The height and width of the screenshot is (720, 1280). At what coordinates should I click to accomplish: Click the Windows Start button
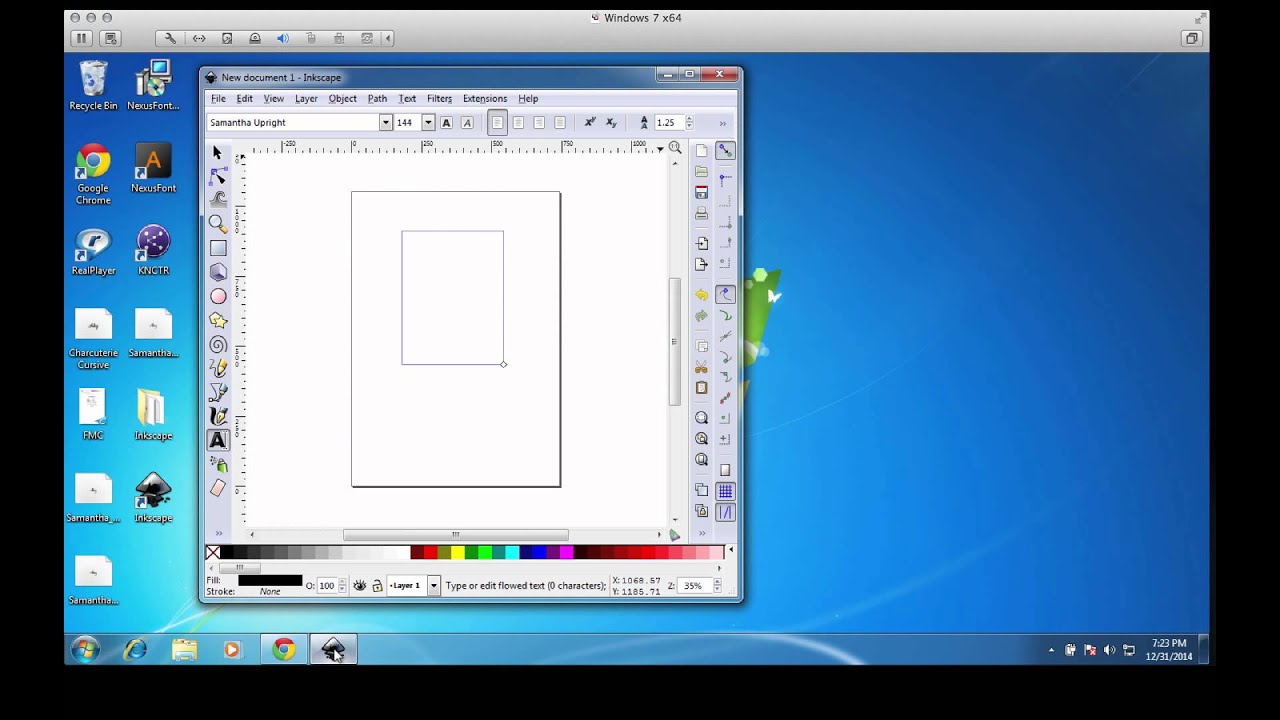coord(85,649)
